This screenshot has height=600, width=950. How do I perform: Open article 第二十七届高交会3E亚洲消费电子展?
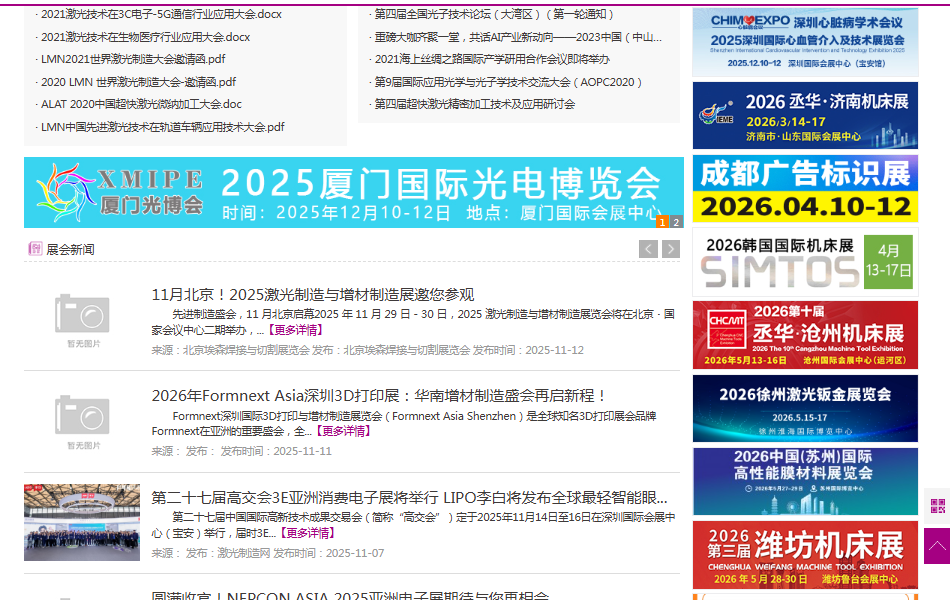tap(410, 498)
